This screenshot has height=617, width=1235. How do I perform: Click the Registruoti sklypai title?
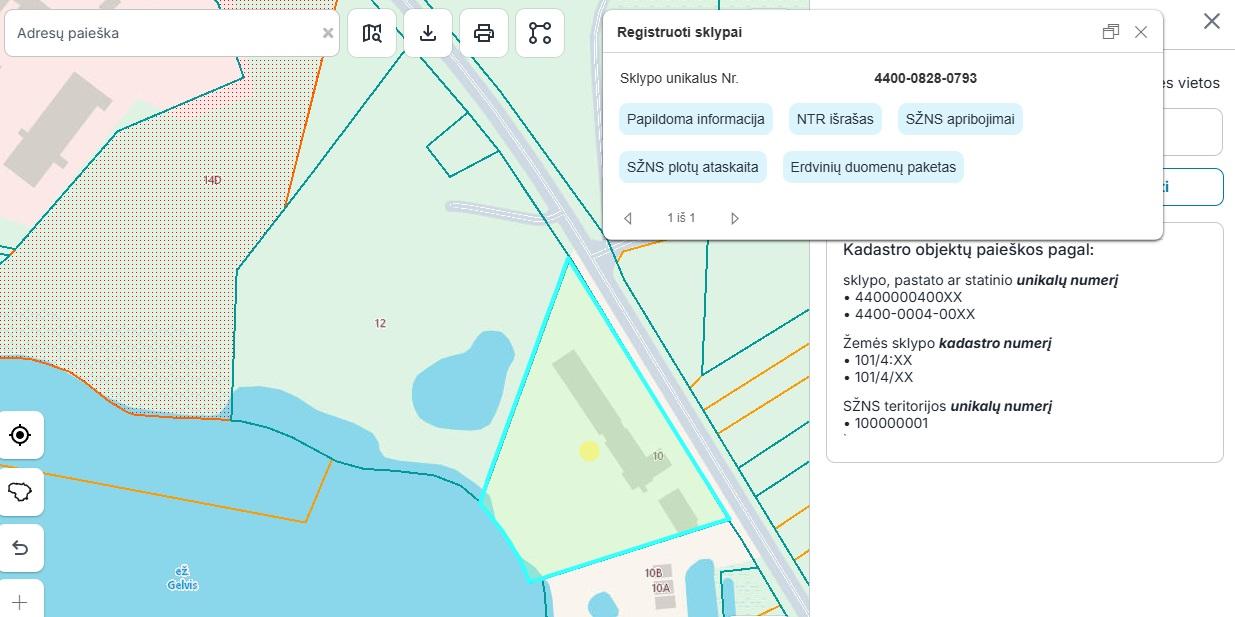679,32
